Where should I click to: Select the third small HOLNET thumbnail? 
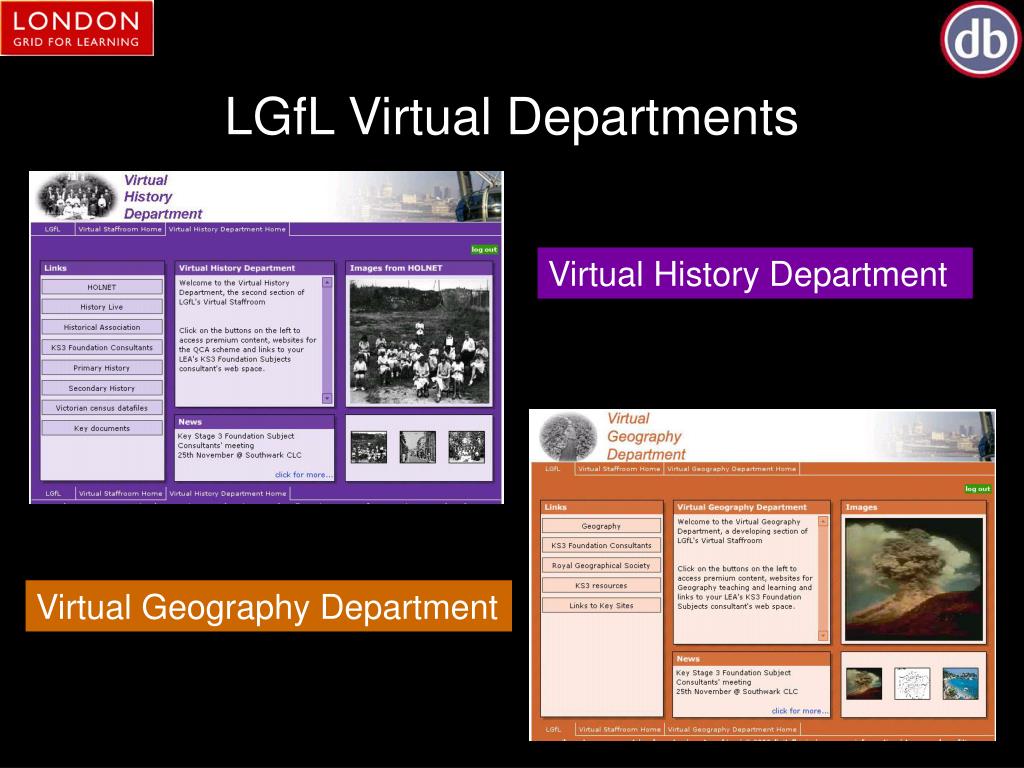tap(466, 447)
